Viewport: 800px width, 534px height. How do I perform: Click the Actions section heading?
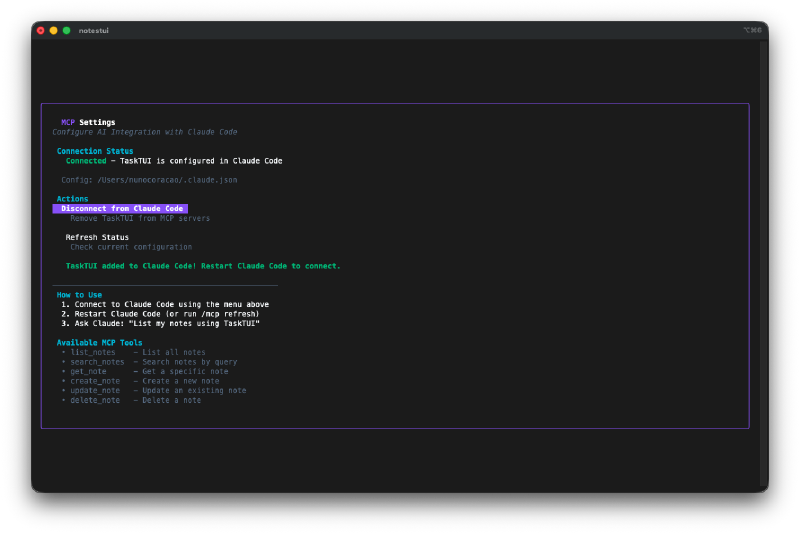pyautogui.click(x=72, y=199)
